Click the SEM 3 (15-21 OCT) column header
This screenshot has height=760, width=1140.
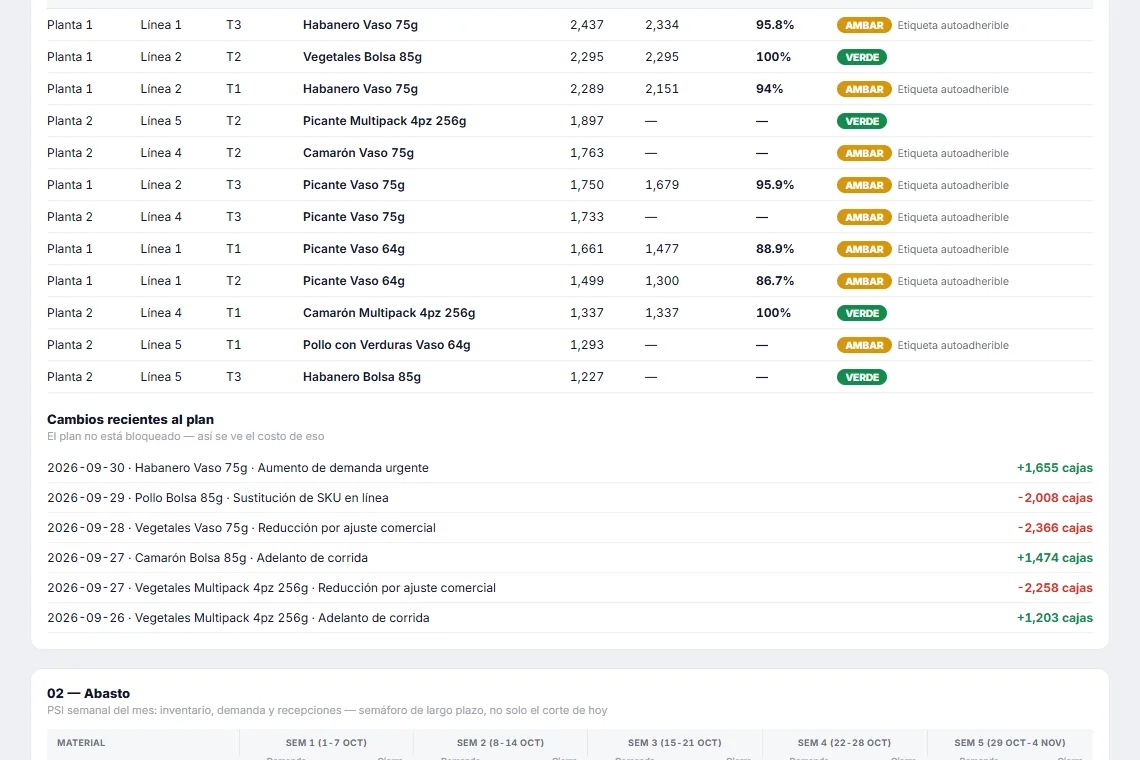click(x=675, y=743)
